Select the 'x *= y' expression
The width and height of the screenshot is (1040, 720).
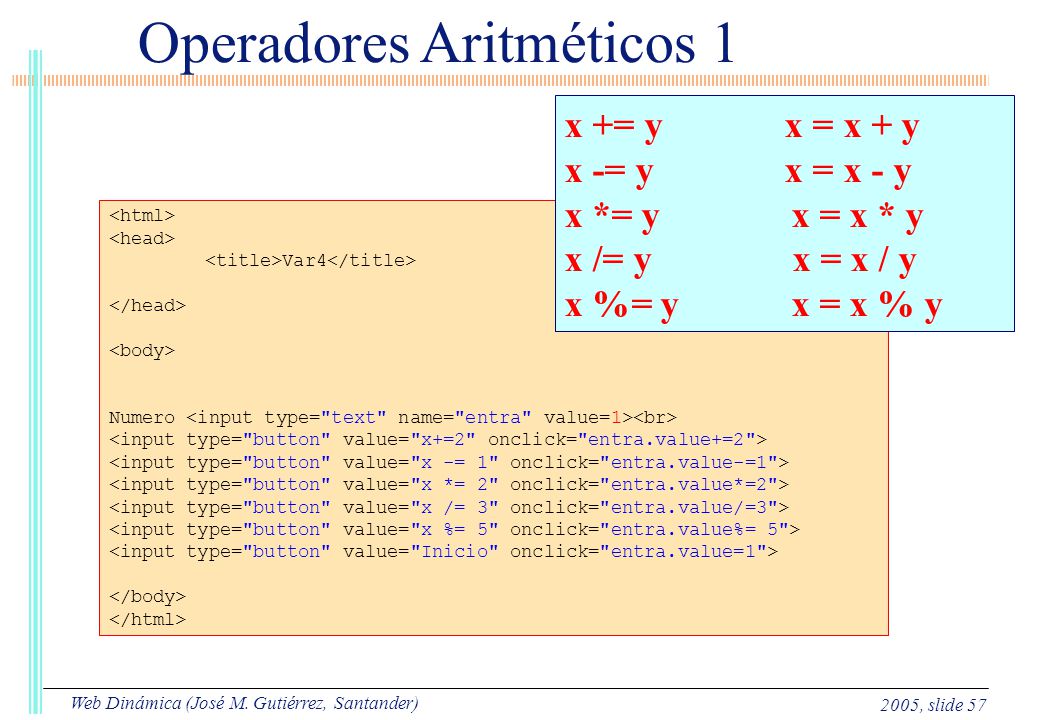(x=612, y=217)
